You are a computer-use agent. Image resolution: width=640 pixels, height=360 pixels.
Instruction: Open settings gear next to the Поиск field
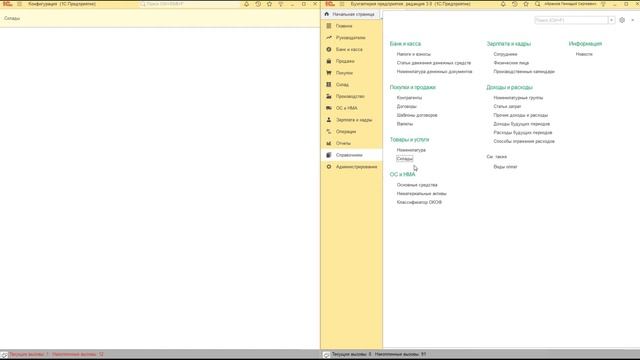622,20
